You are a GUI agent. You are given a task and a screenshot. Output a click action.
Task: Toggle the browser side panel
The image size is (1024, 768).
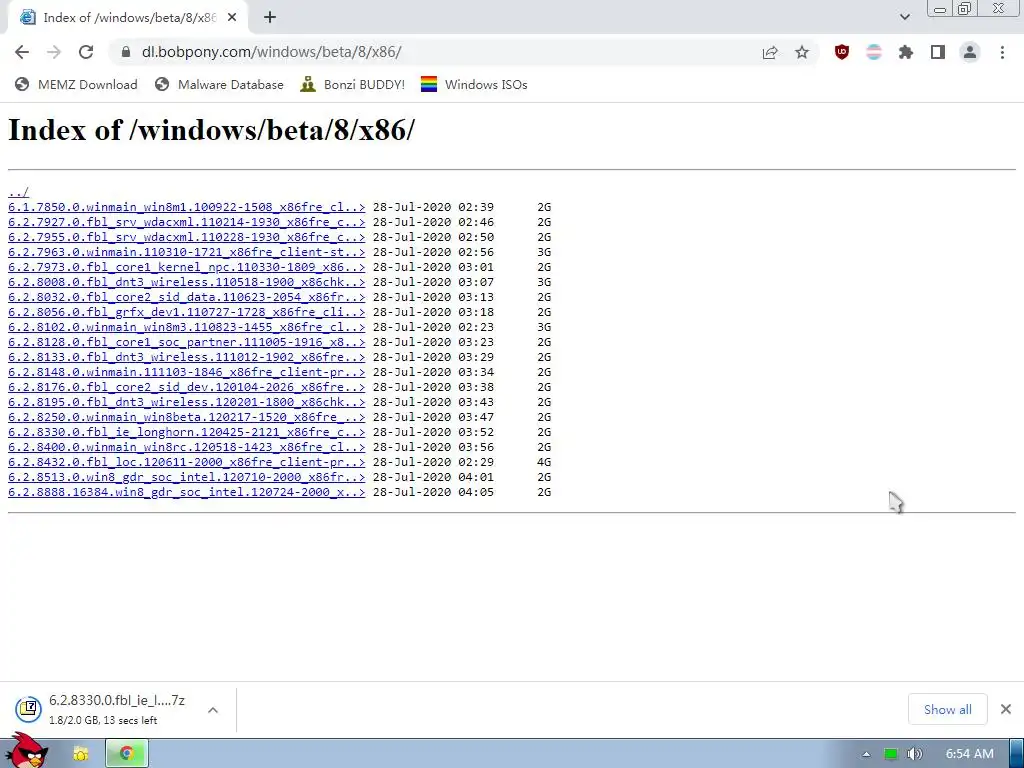(938, 52)
